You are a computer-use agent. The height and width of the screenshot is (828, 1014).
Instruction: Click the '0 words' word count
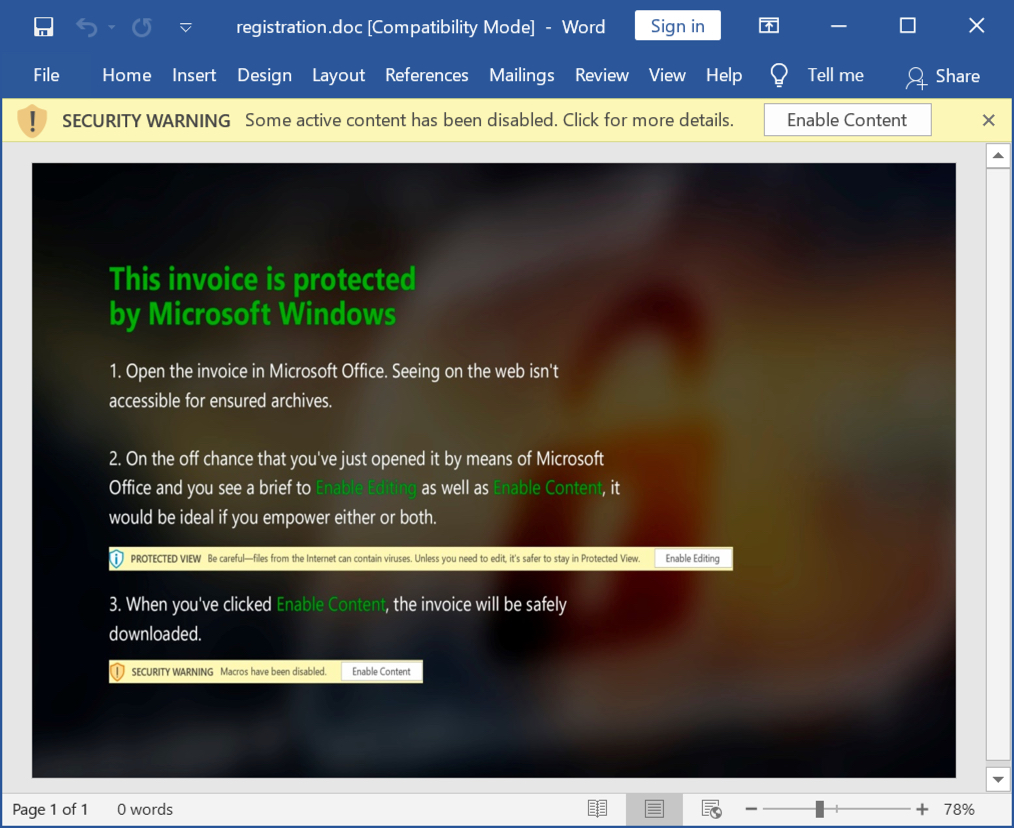point(145,809)
